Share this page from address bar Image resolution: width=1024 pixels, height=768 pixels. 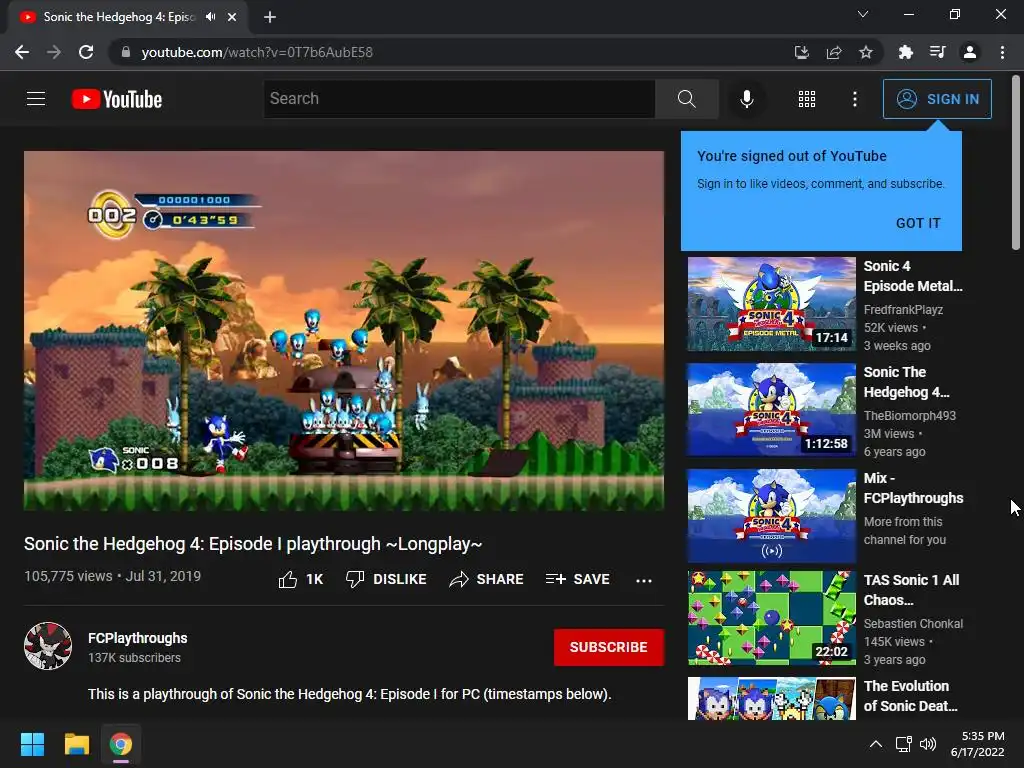coord(834,52)
